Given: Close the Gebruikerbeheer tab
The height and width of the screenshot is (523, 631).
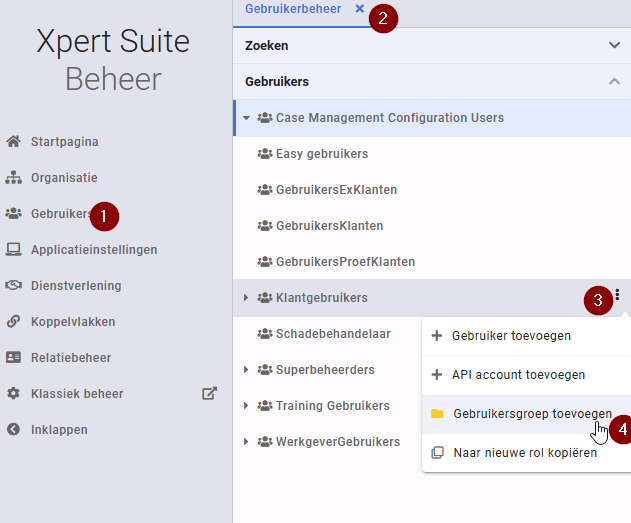Looking at the screenshot, I should 360,8.
